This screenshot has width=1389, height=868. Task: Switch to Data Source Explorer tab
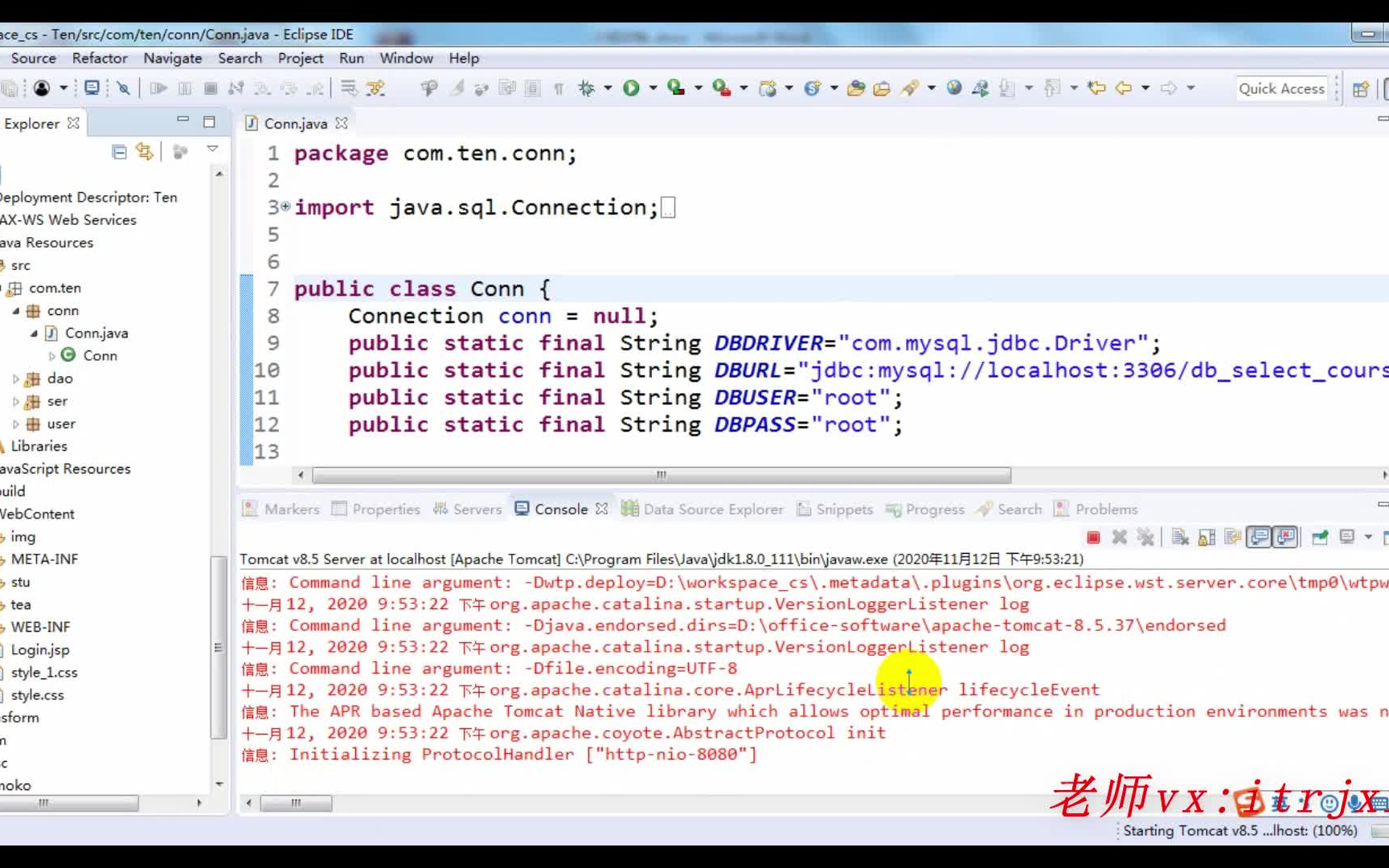pyautogui.click(x=703, y=509)
